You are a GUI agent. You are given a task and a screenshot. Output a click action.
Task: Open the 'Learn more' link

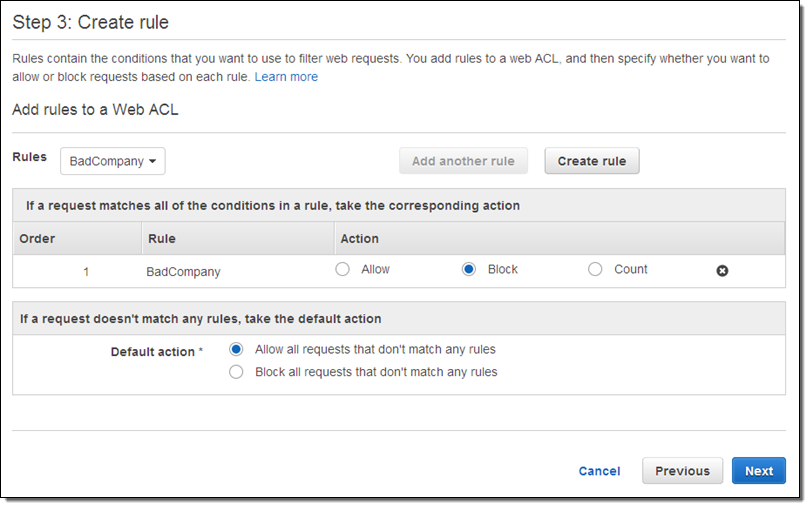click(x=286, y=77)
